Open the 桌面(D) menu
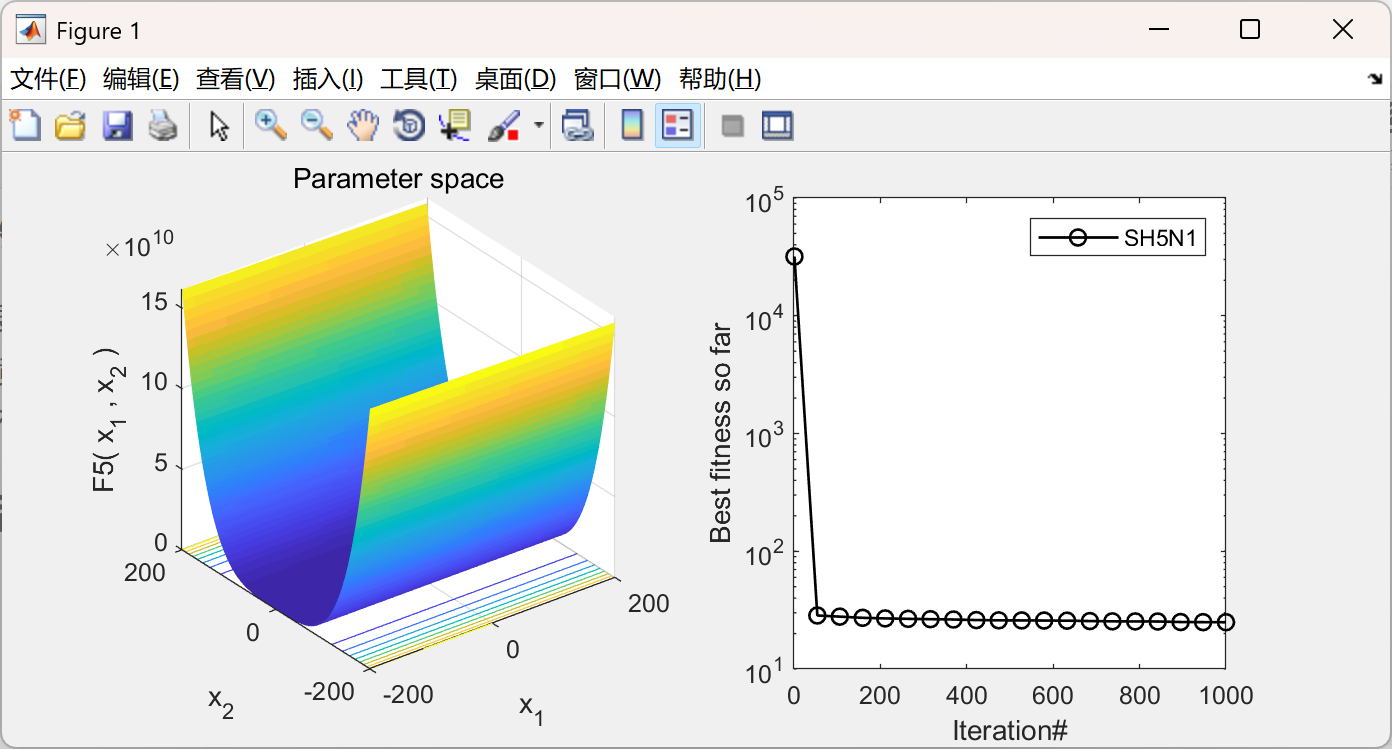The image size is (1392, 749). [515, 79]
